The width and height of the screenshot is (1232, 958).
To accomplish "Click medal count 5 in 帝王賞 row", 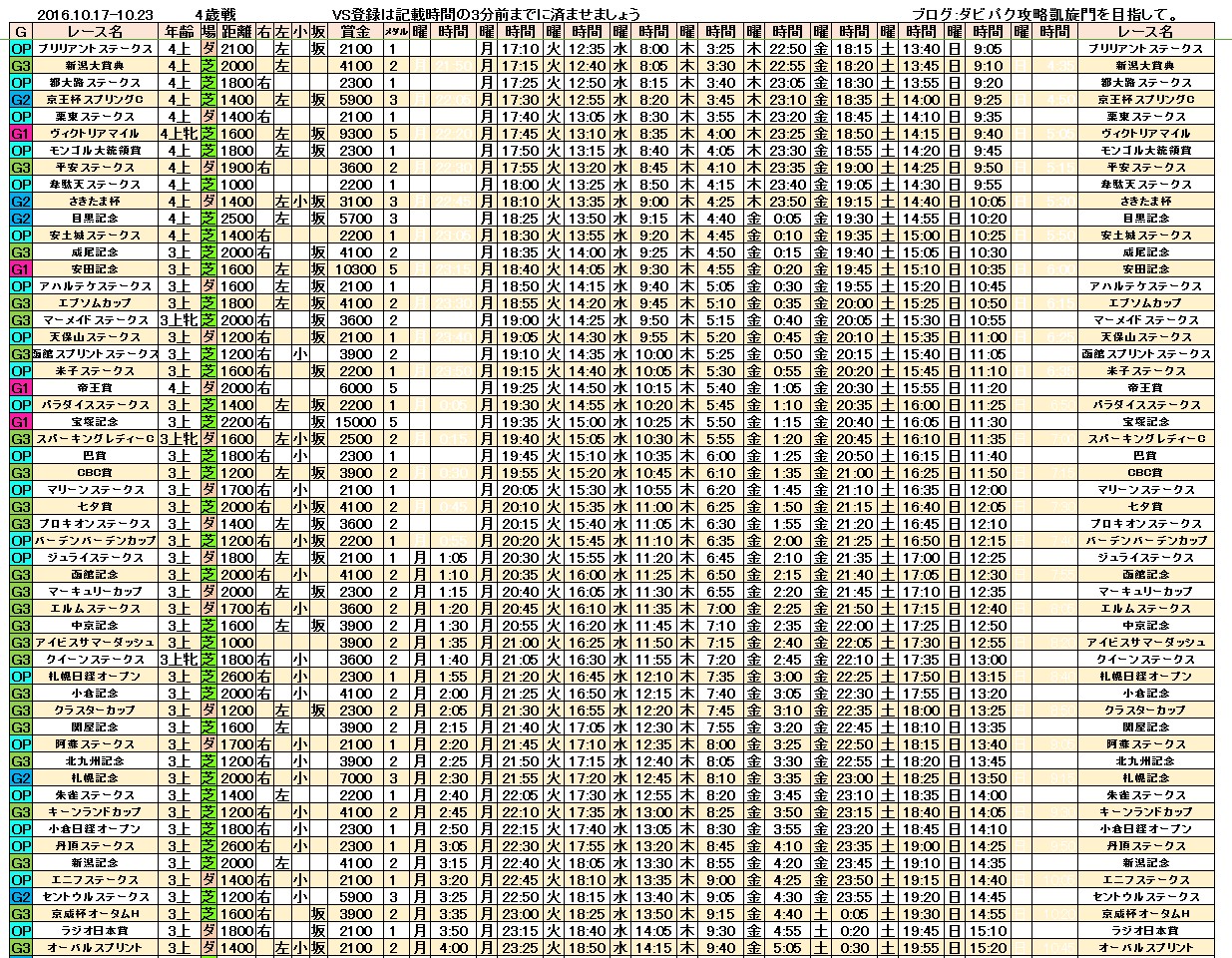I will point(394,387).
